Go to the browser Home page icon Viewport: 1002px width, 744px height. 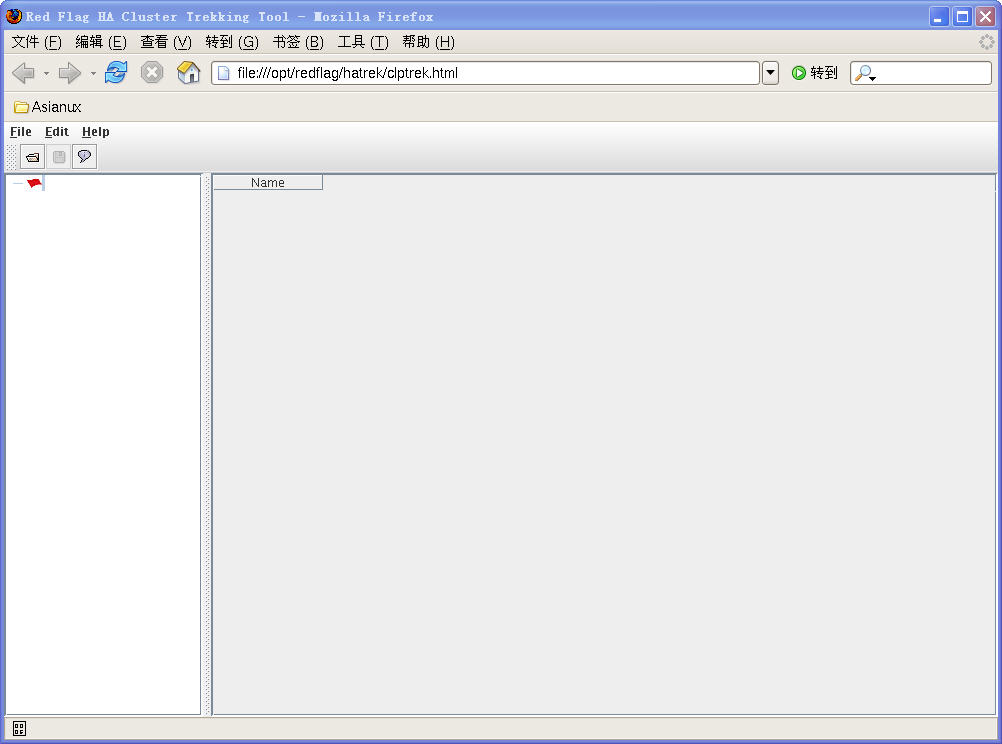tap(188, 73)
